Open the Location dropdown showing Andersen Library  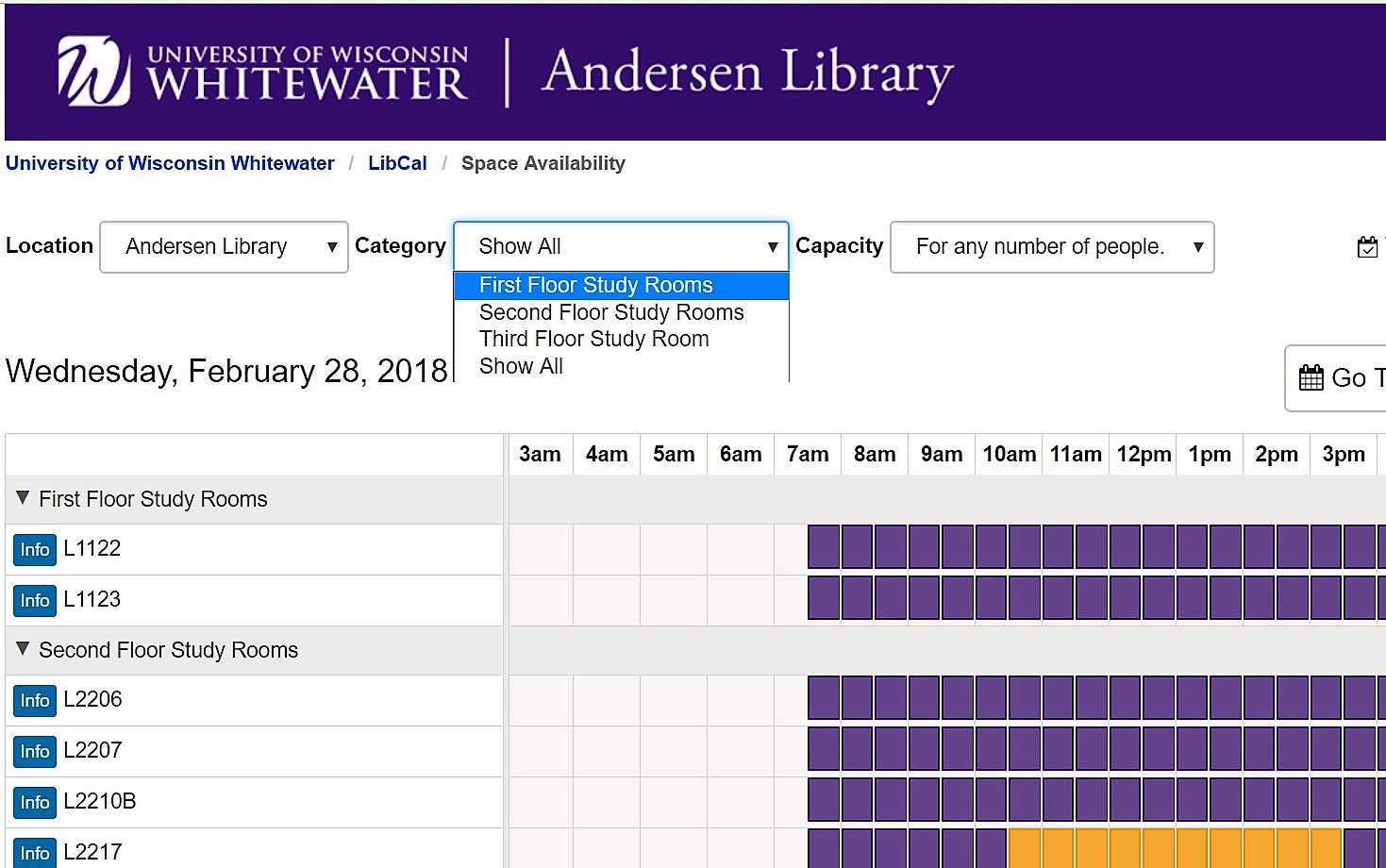[x=225, y=247]
